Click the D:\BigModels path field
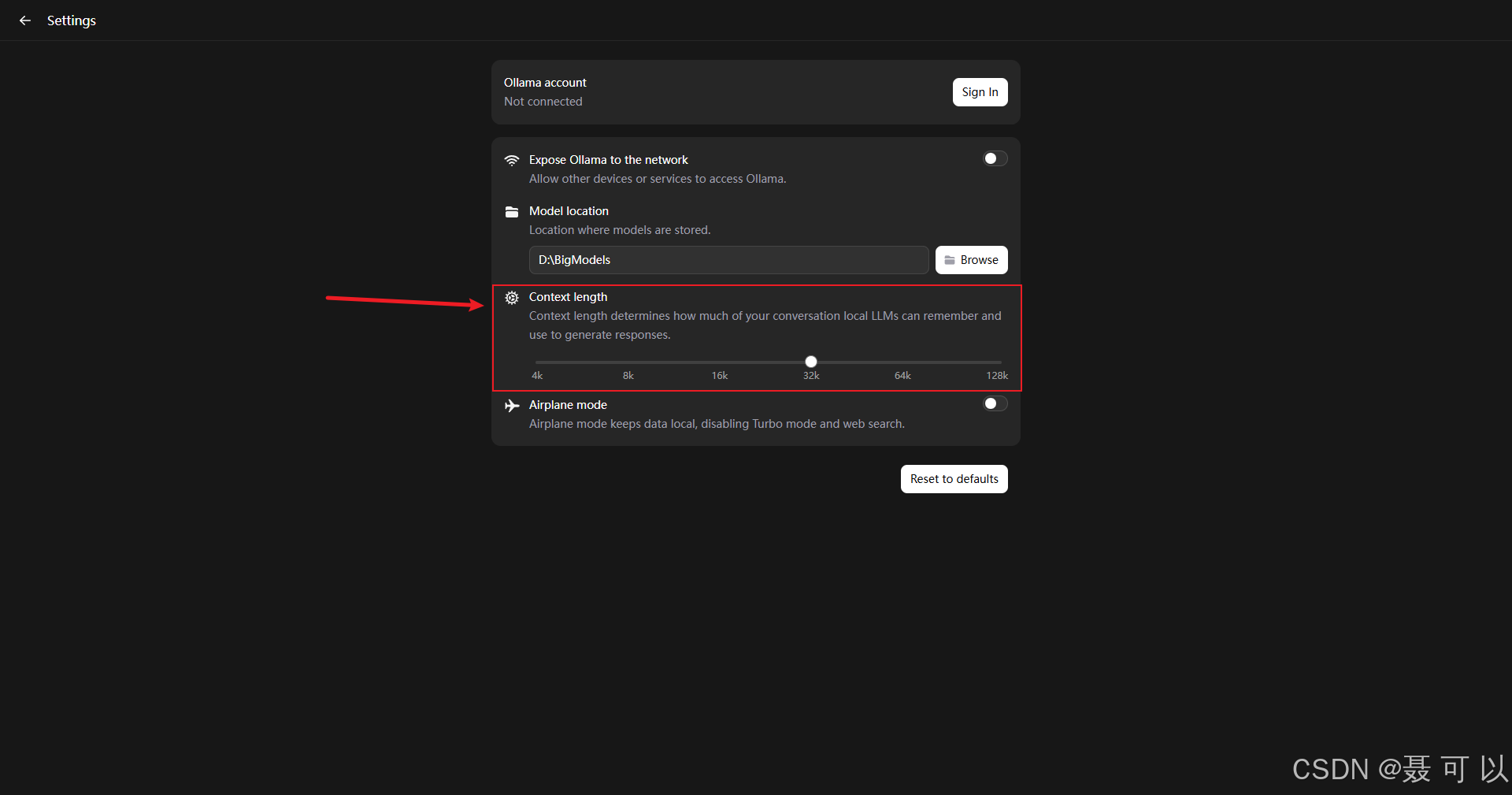This screenshot has height=795, width=1512. pos(728,260)
